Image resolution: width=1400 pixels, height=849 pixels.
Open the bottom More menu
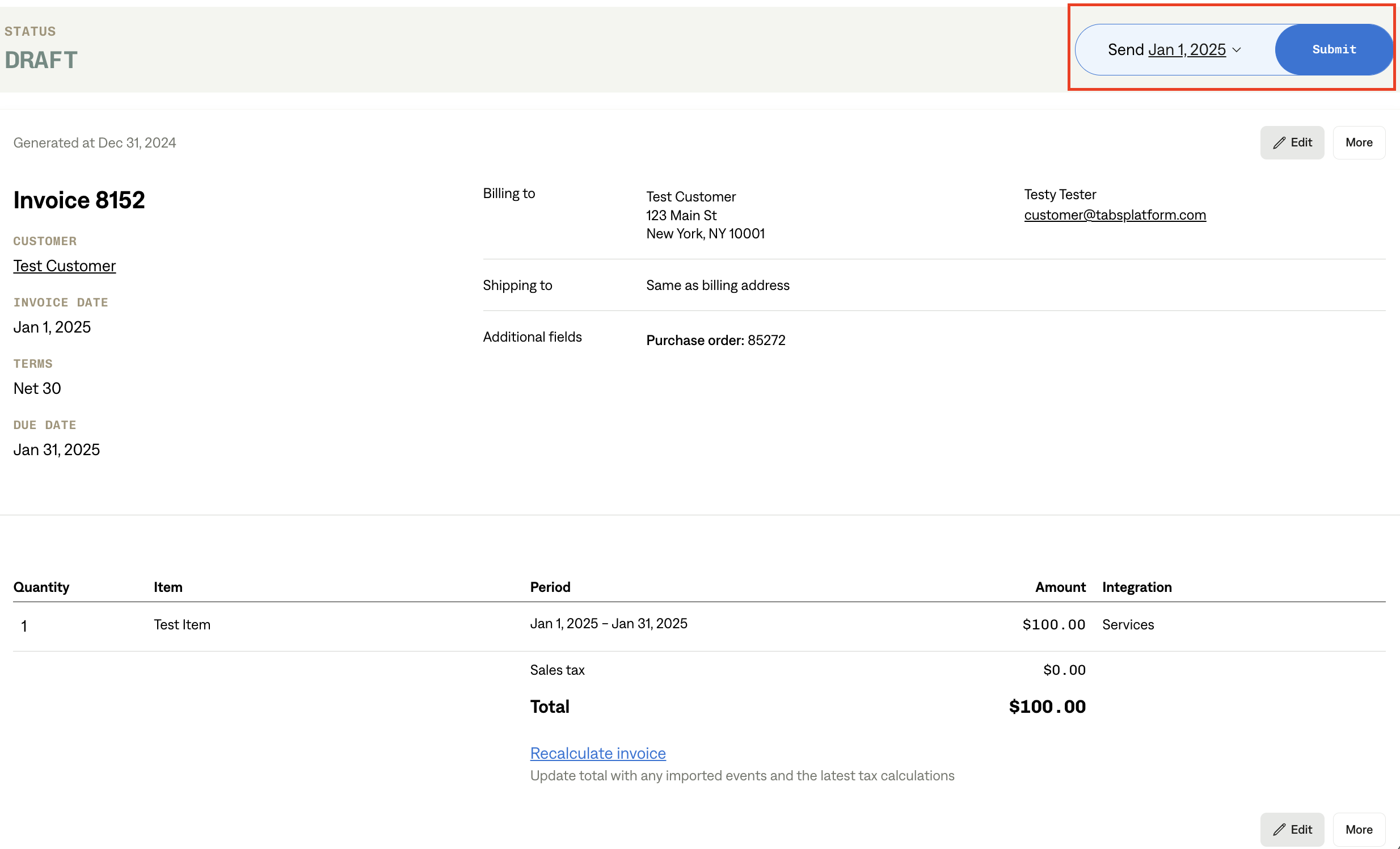(x=1358, y=829)
